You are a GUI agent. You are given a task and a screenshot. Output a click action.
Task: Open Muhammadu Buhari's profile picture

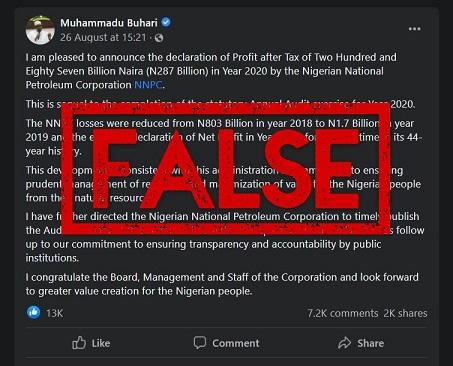[x=40, y=30]
